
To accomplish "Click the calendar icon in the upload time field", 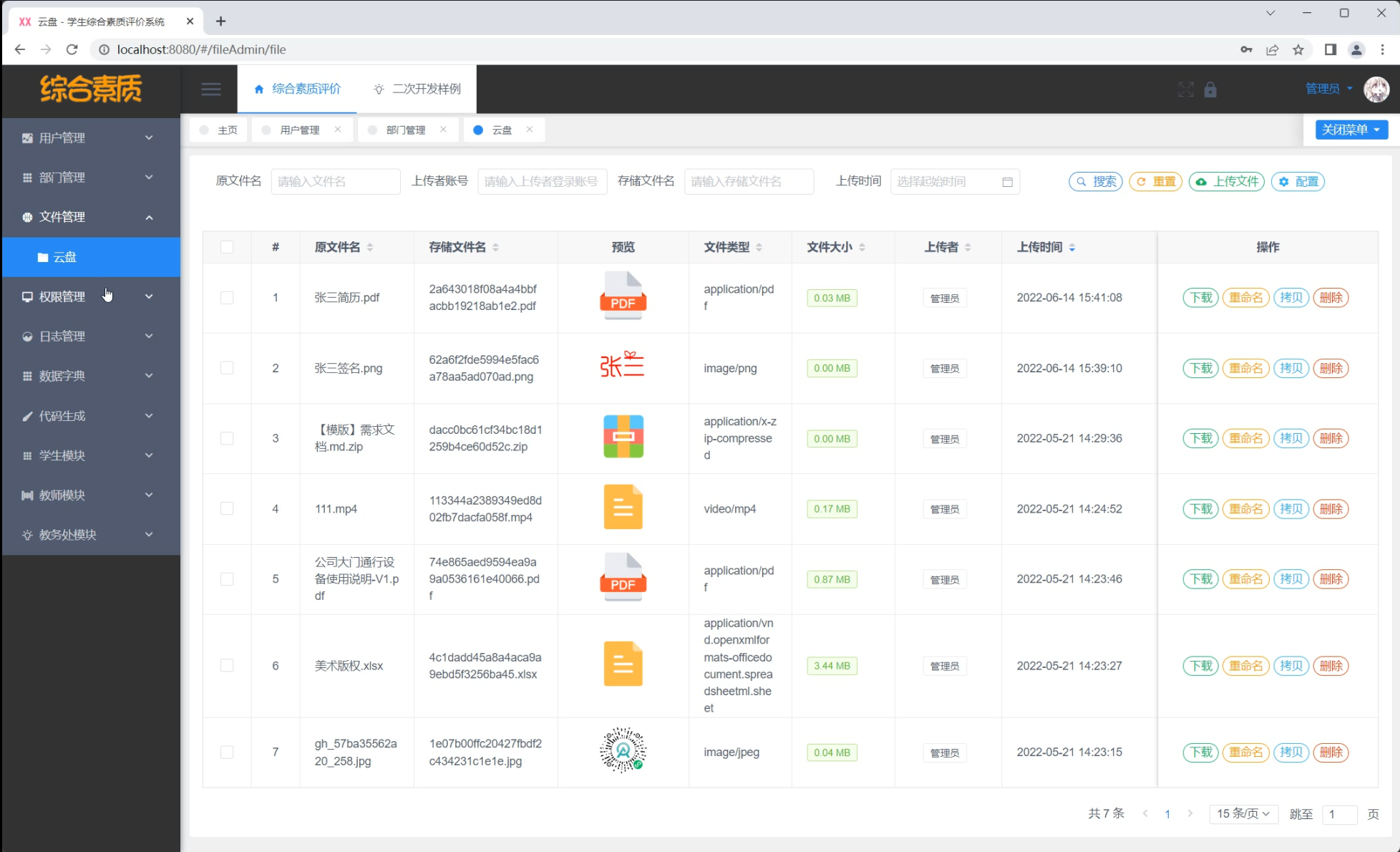I will pyautogui.click(x=1007, y=182).
